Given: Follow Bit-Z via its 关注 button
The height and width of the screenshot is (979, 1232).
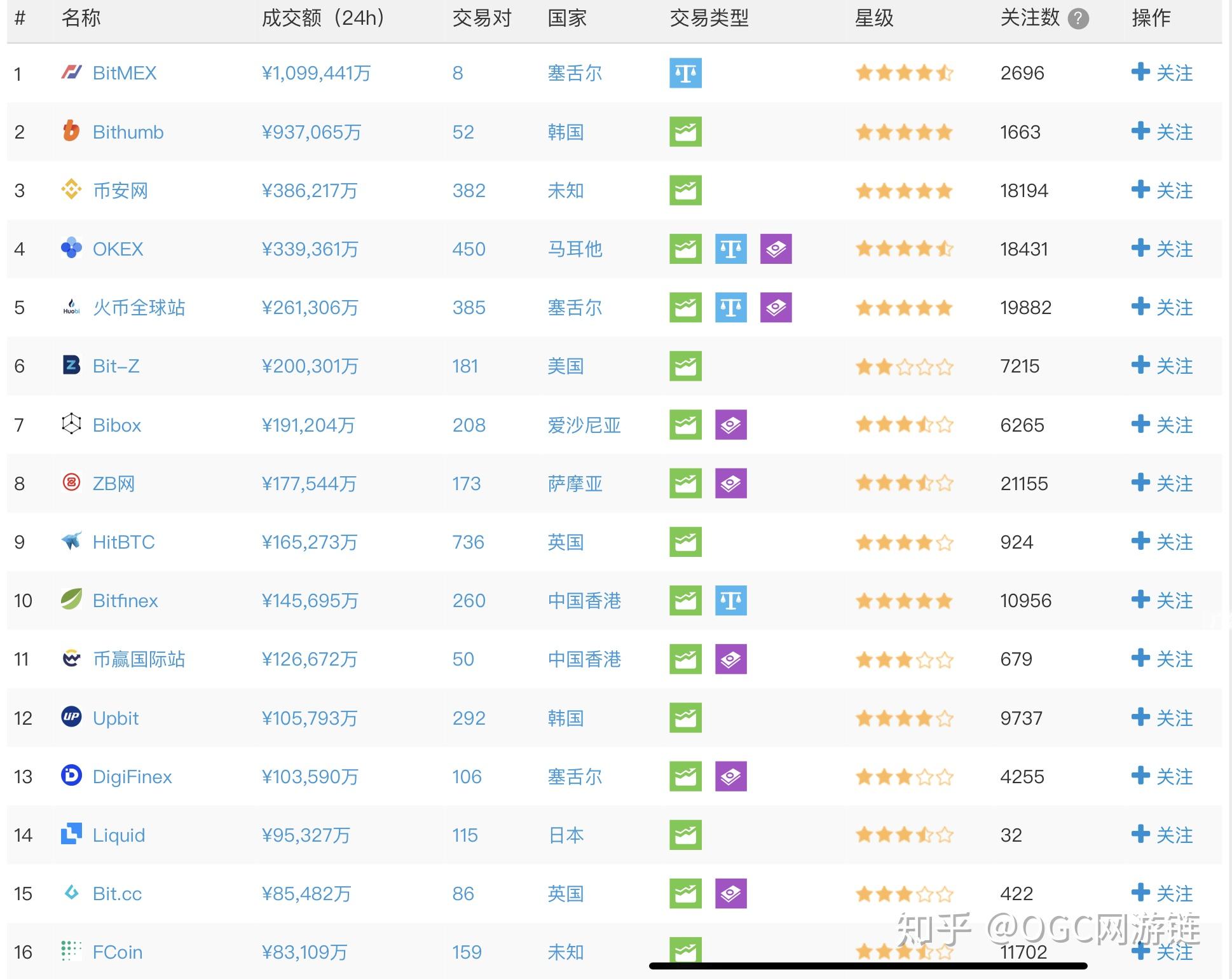Looking at the screenshot, I should 1162,366.
